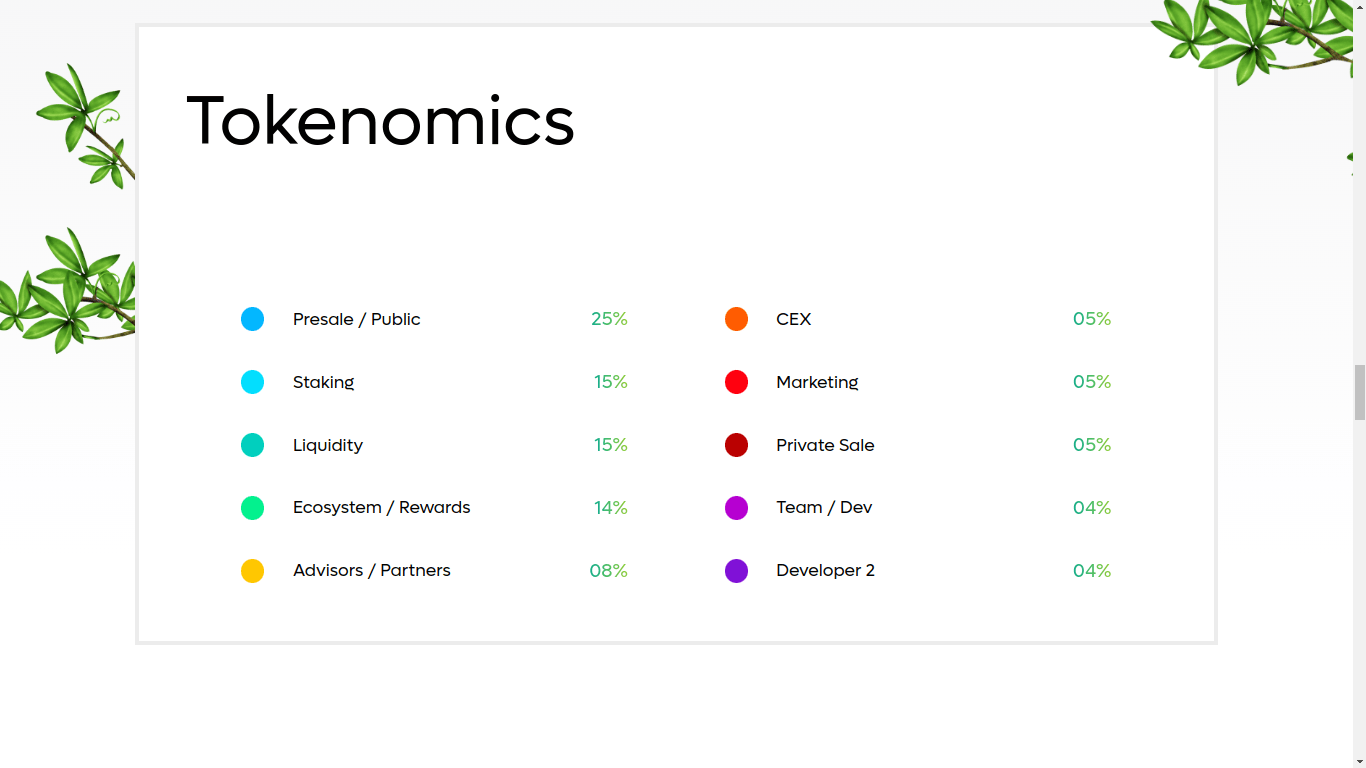Click the vertical scrollbar thumb

[x=1359, y=393]
